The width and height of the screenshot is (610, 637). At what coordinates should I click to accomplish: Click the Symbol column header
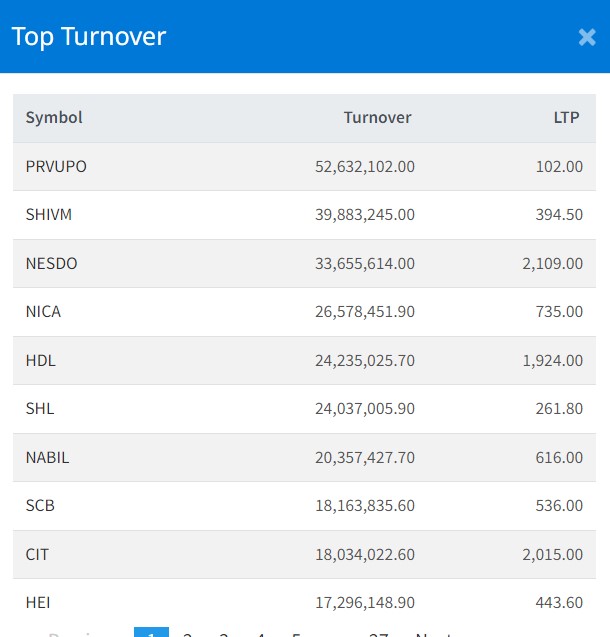[x=54, y=117]
